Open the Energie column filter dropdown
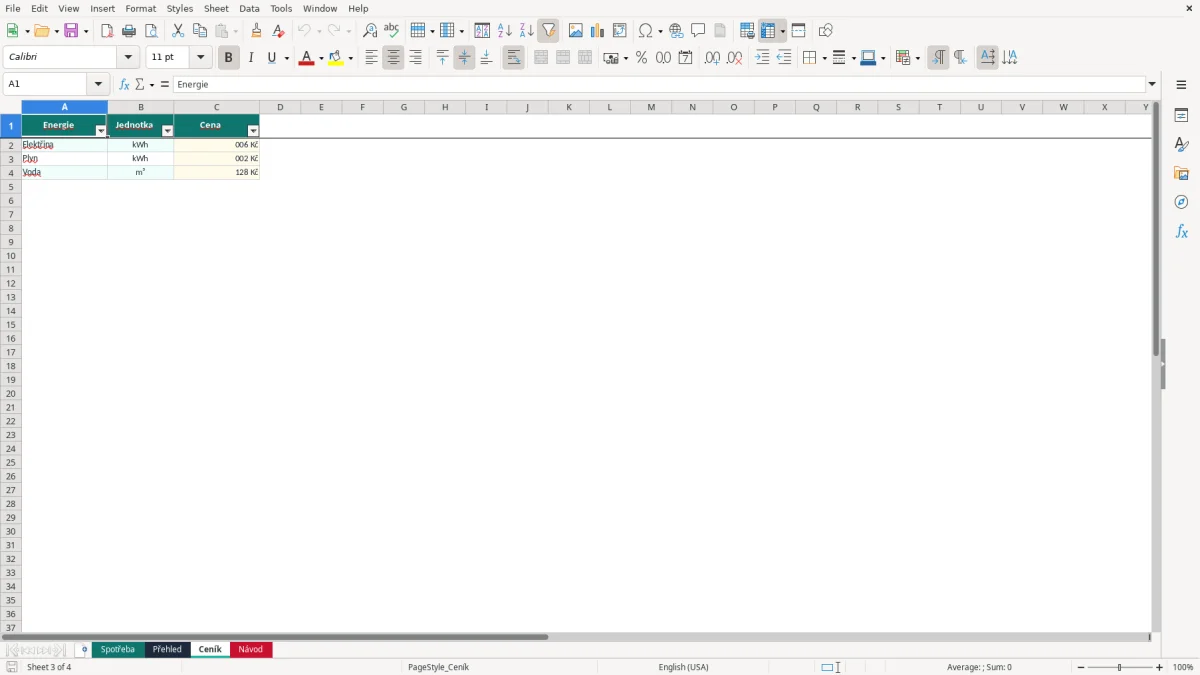Image resolution: width=1200 pixels, height=675 pixels. (101, 131)
